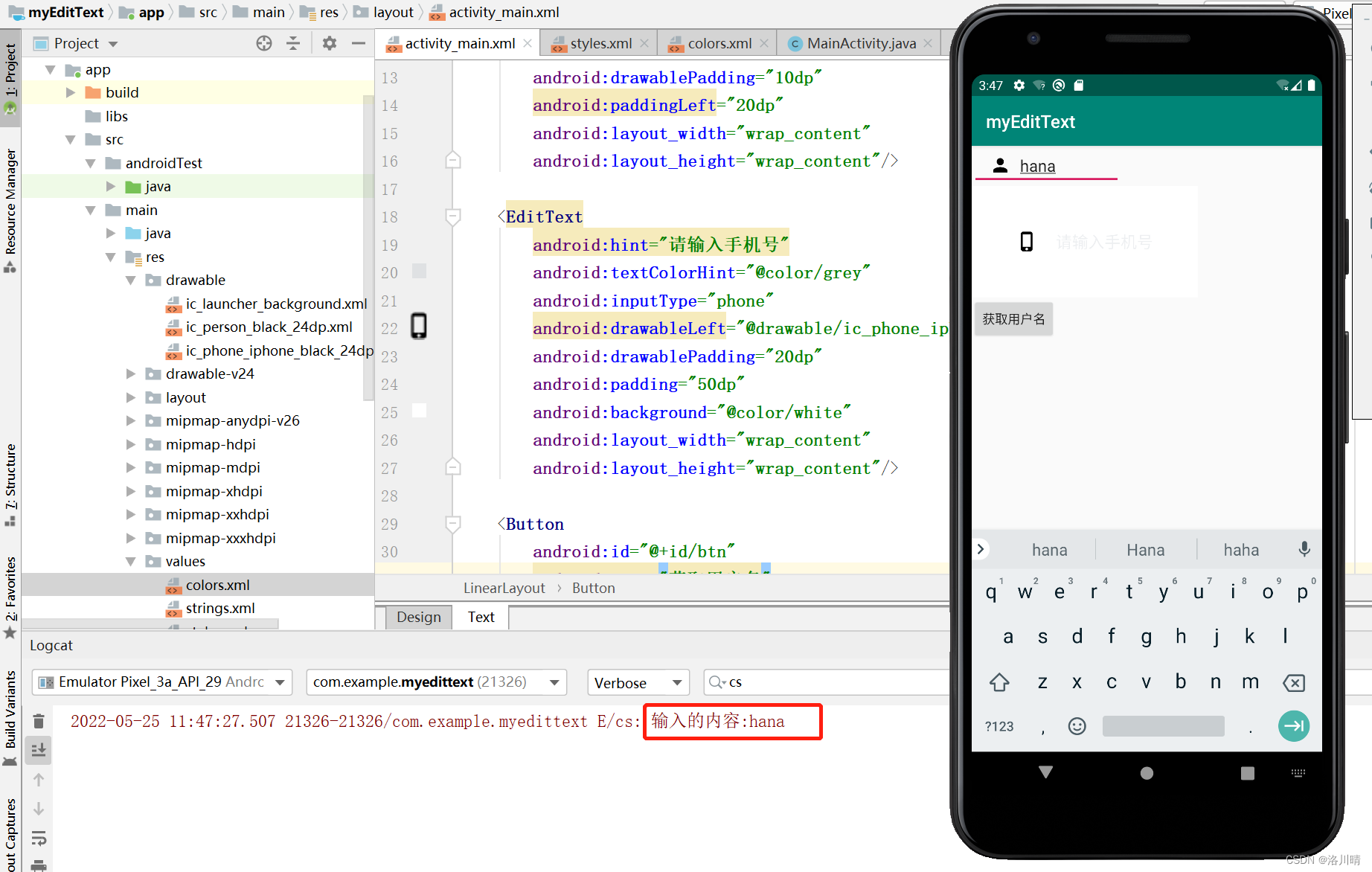The height and width of the screenshot is (872, 1372).
Task: Open the Verbose log level dropdown
Action: pos(637,682)
